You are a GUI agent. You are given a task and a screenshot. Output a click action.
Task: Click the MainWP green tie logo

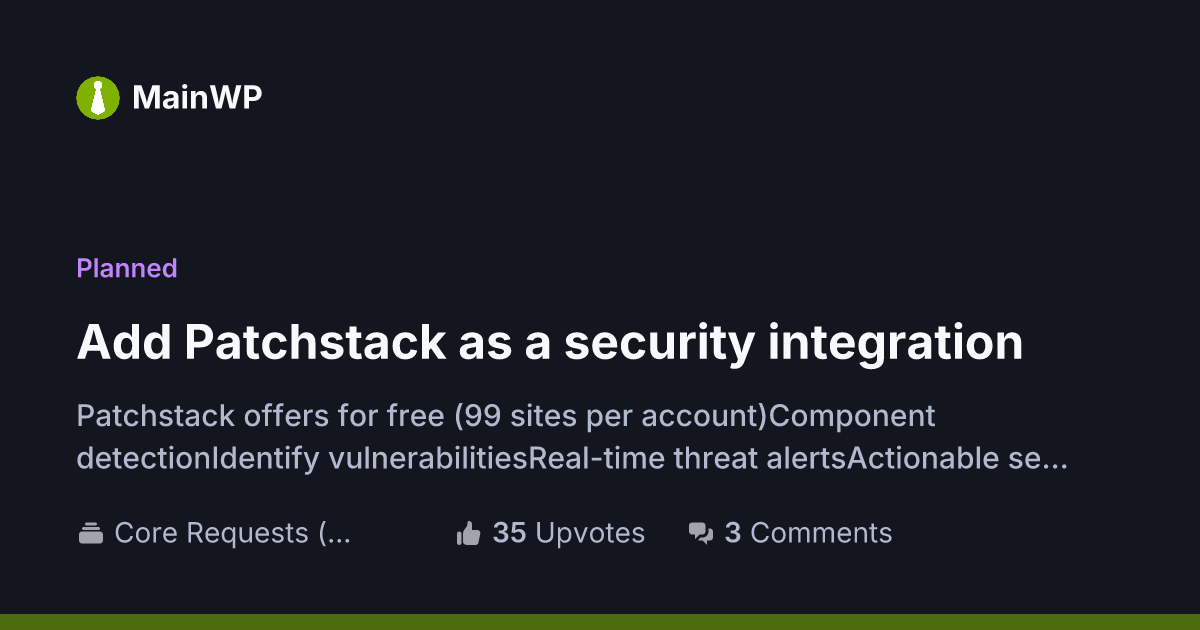[98, 97]
